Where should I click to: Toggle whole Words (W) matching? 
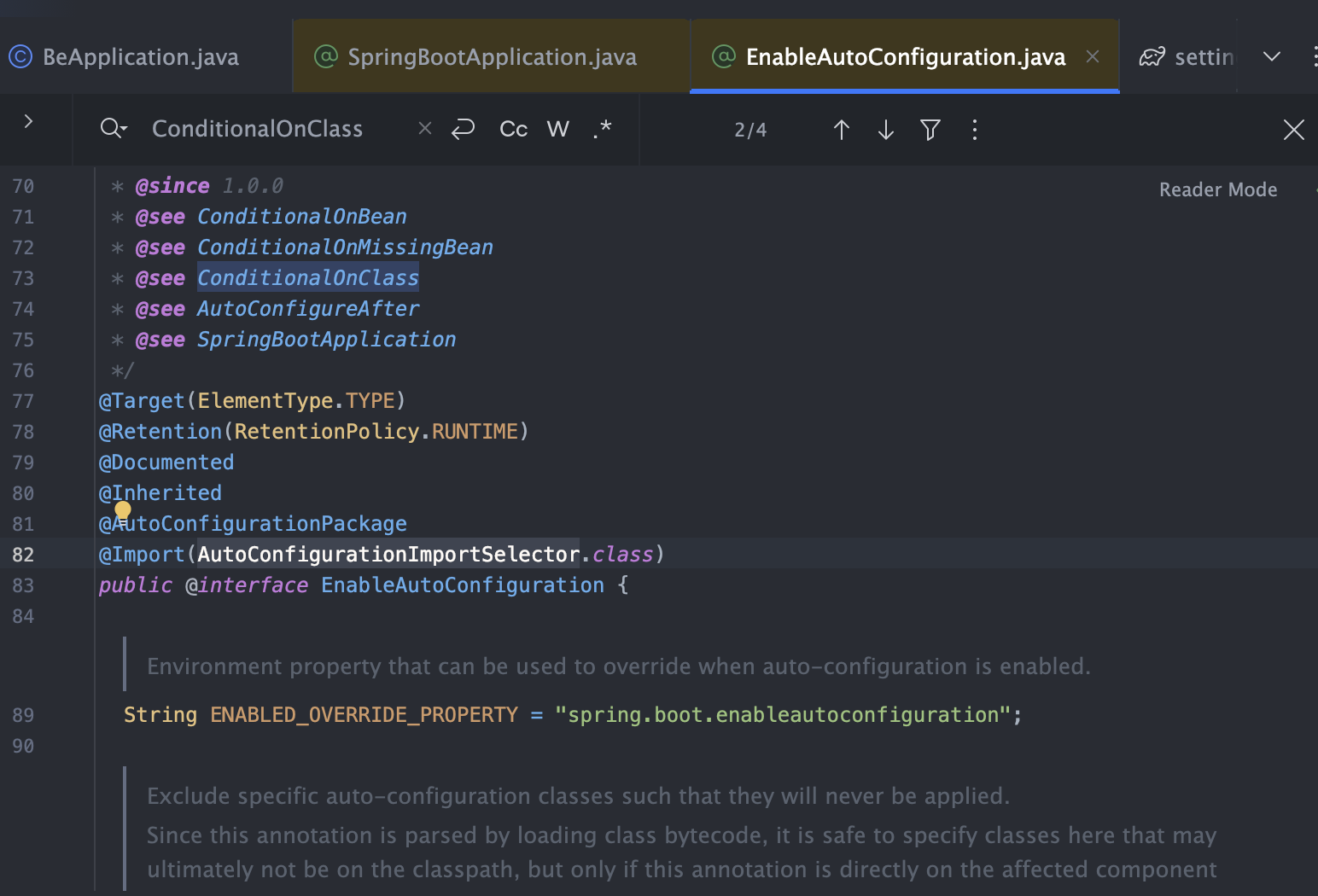pyautogui.click(x=557, y=129)
